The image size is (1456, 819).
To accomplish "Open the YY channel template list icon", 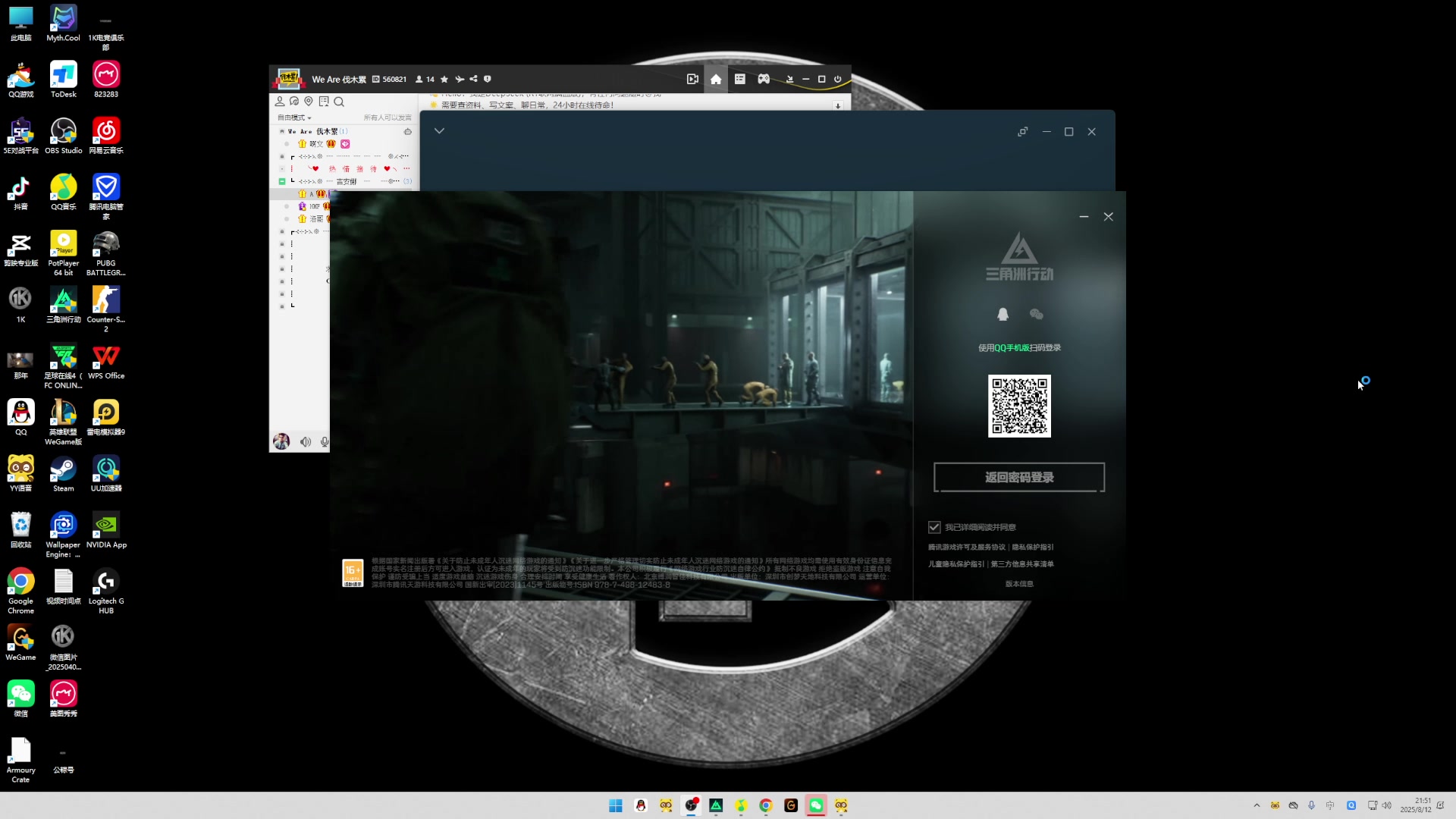I will click(x=740, y=79).
